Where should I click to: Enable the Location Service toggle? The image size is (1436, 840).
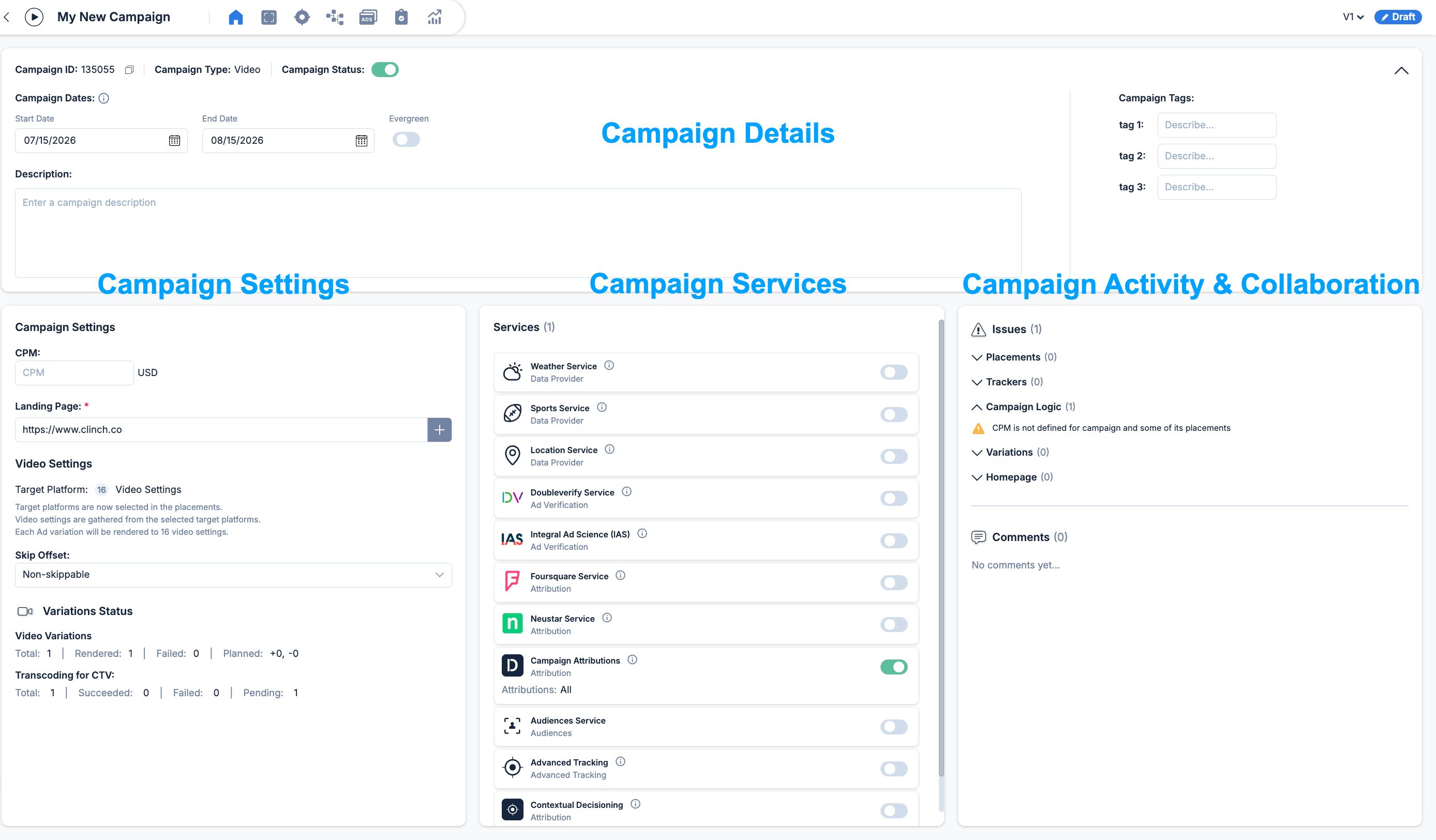click(894, 457)
